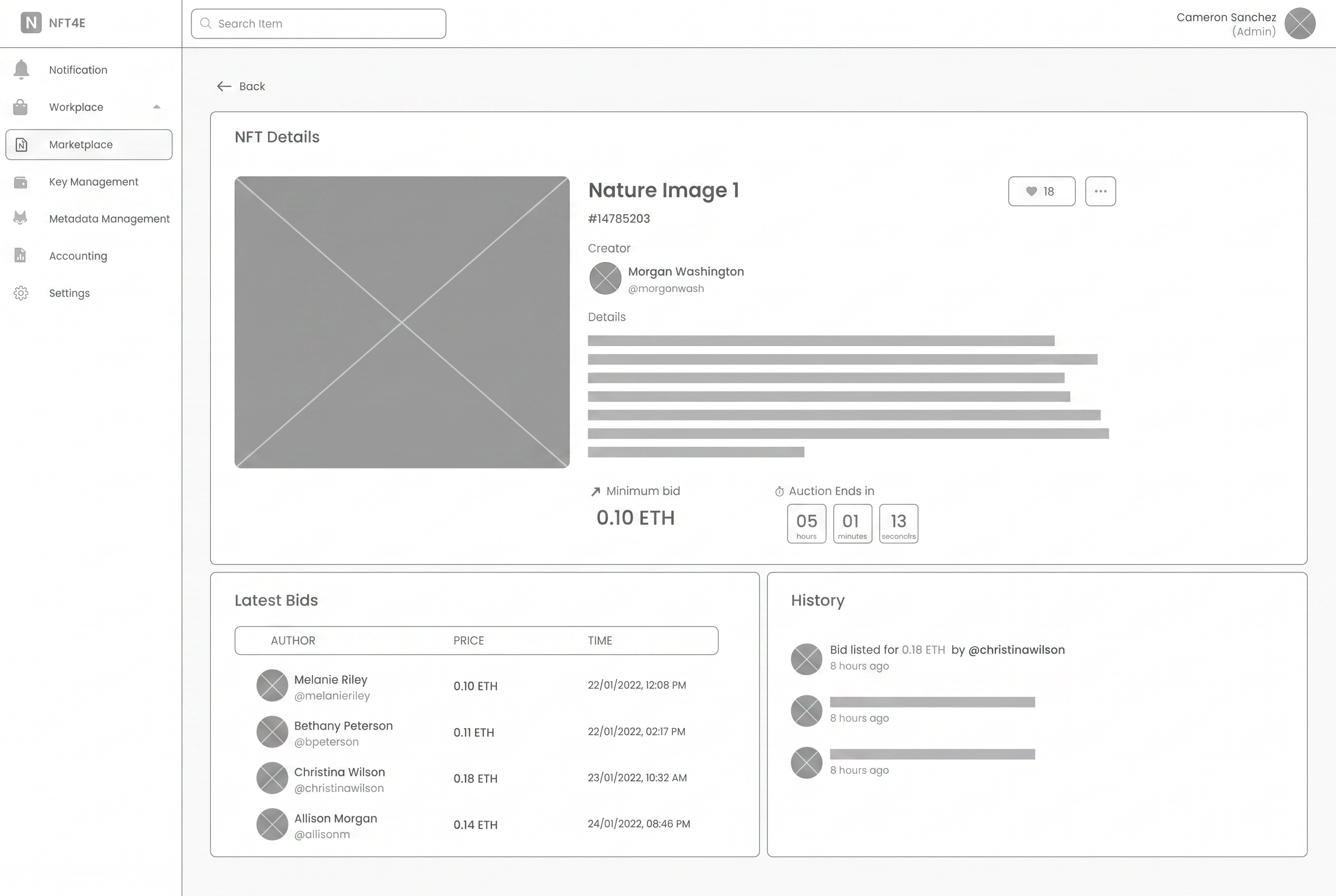1336x896 pixels.
Task: Click the Accounting report icon
Action: (21, 255)
